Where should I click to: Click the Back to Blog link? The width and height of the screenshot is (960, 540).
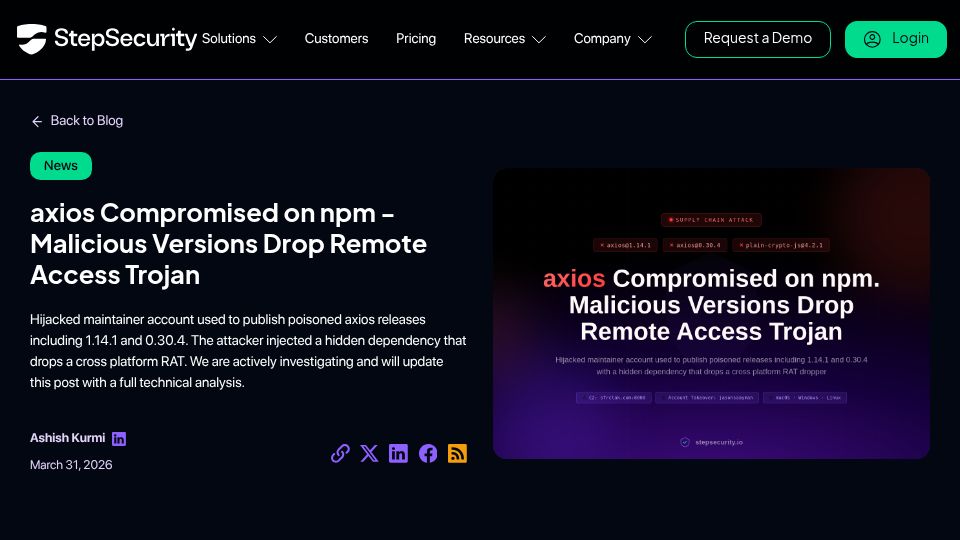[77, 121]
